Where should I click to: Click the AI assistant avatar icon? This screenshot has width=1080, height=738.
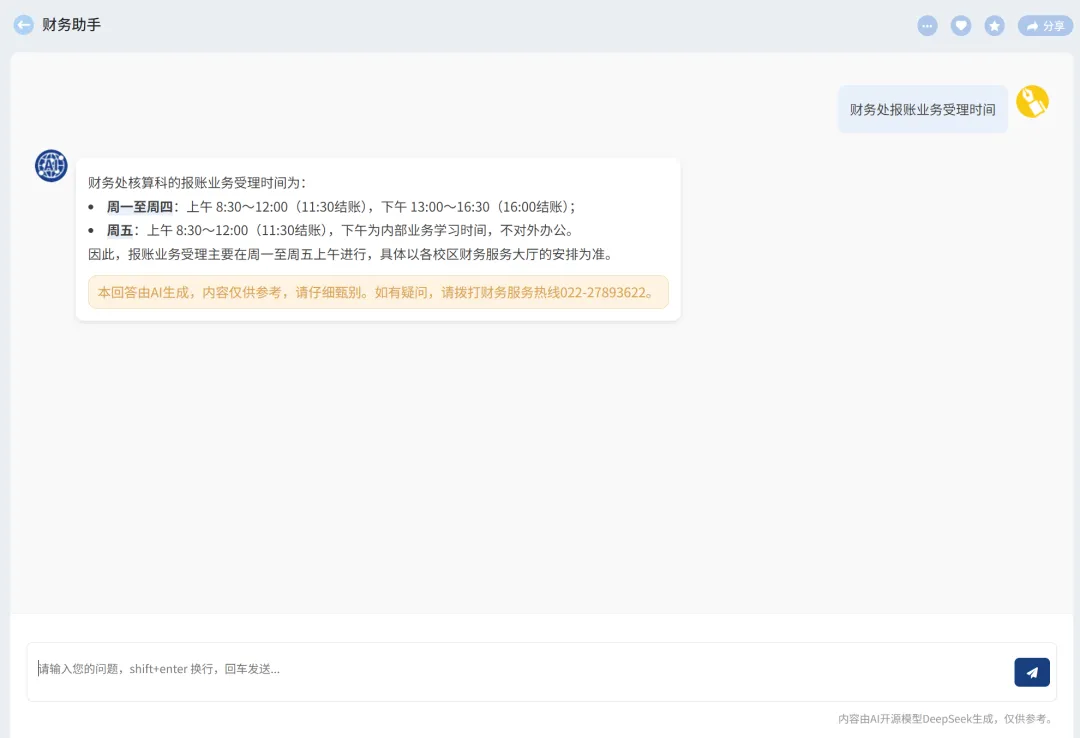pos(51,165)
